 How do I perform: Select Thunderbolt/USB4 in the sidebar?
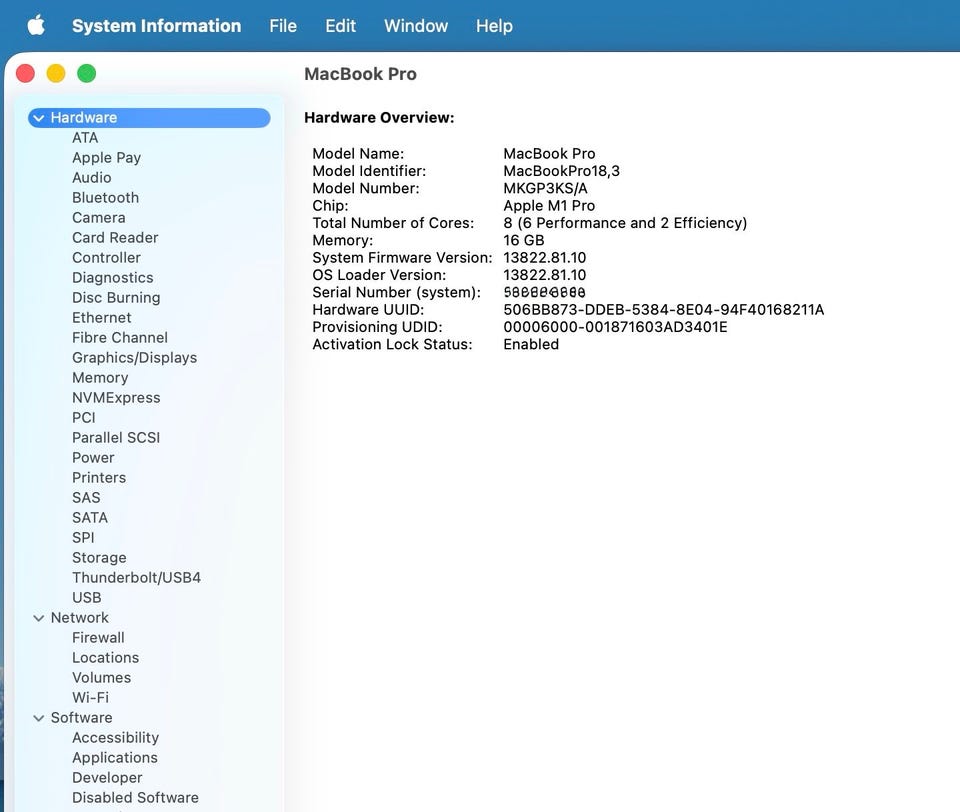tap(137, 577)
